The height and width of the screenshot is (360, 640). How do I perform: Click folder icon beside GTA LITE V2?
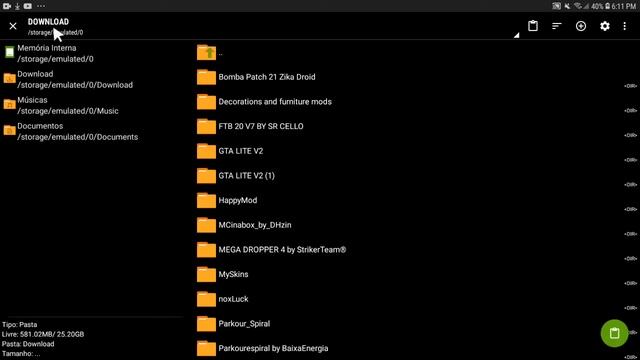[x=206, y=151]
